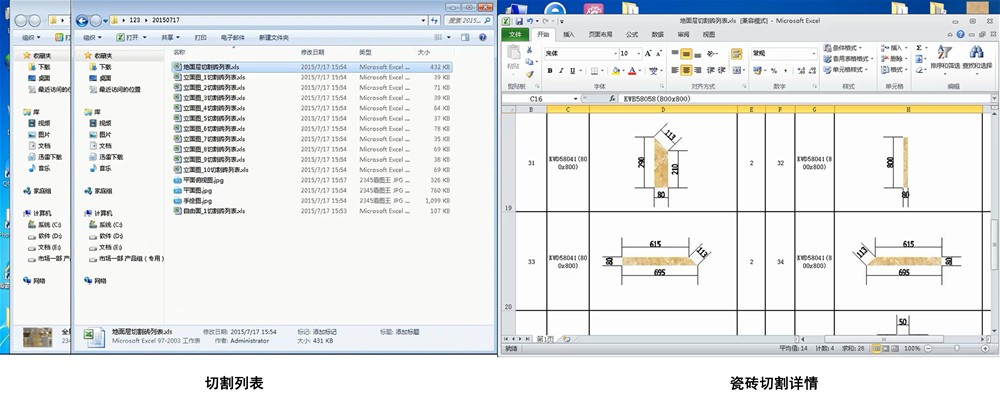
Task: Click the Save icon in quick access toolbar
Action: point(519,19)
